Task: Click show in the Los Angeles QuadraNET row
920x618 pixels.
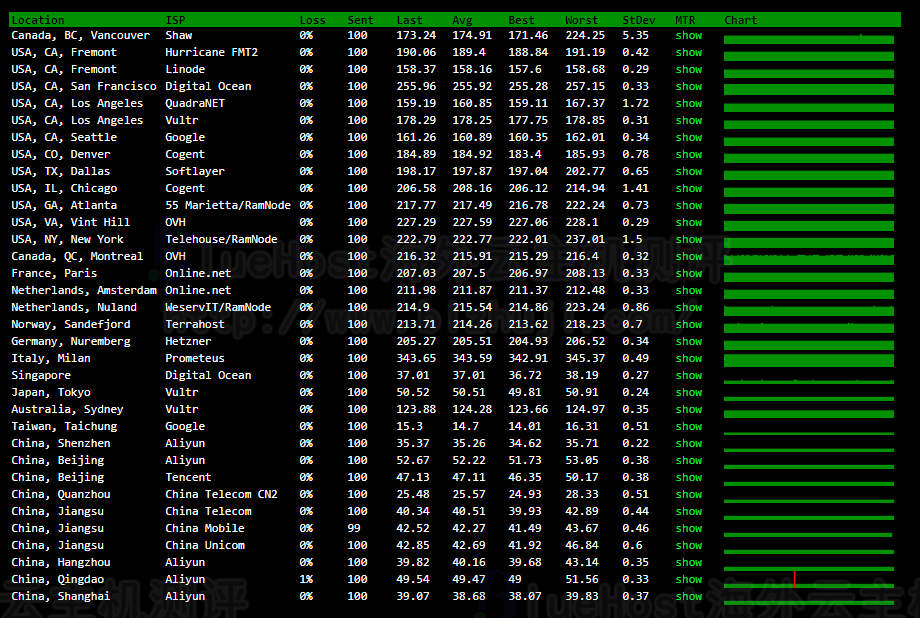Action: tap(688, 103)
